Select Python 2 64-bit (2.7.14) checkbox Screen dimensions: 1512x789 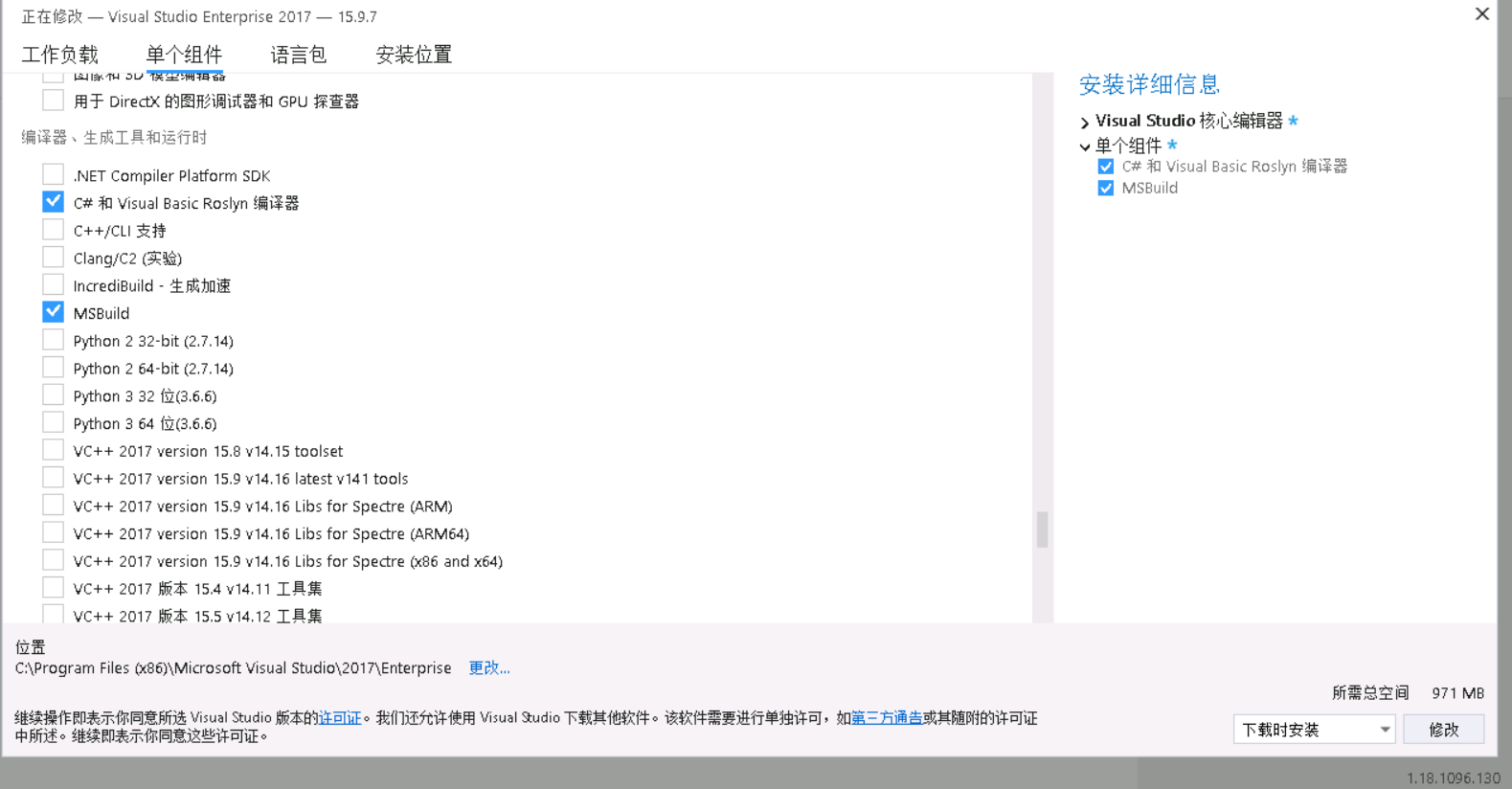(x=54, y=368)
